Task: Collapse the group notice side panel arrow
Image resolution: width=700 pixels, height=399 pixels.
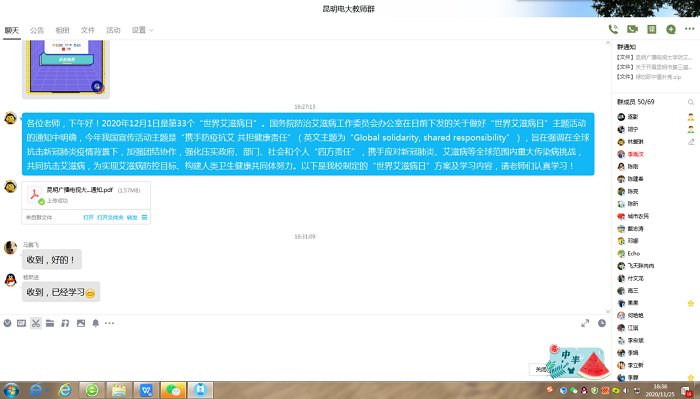Action: tap(608, 43)
